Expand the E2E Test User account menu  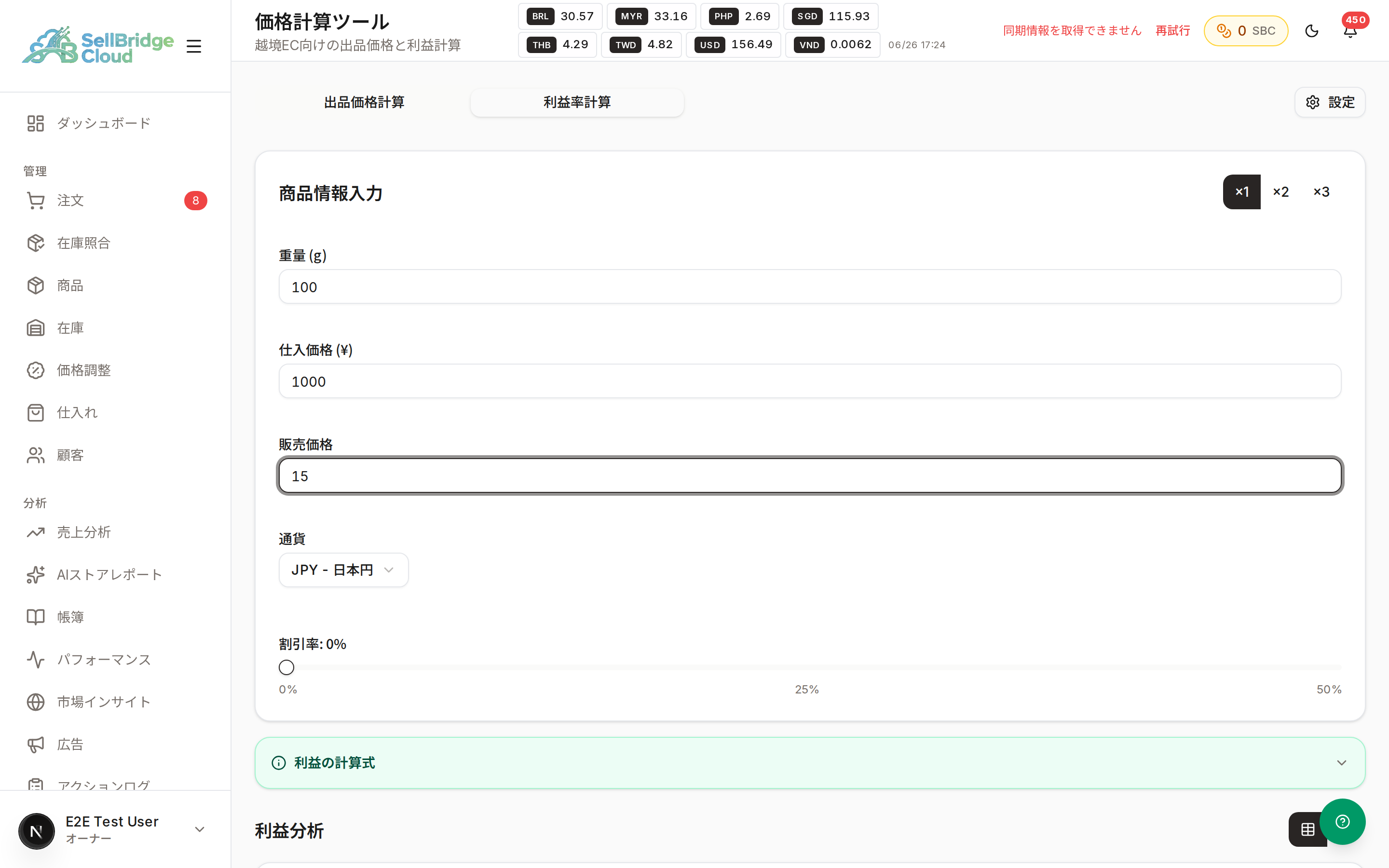pyautogui.click(x=200, y=829)
